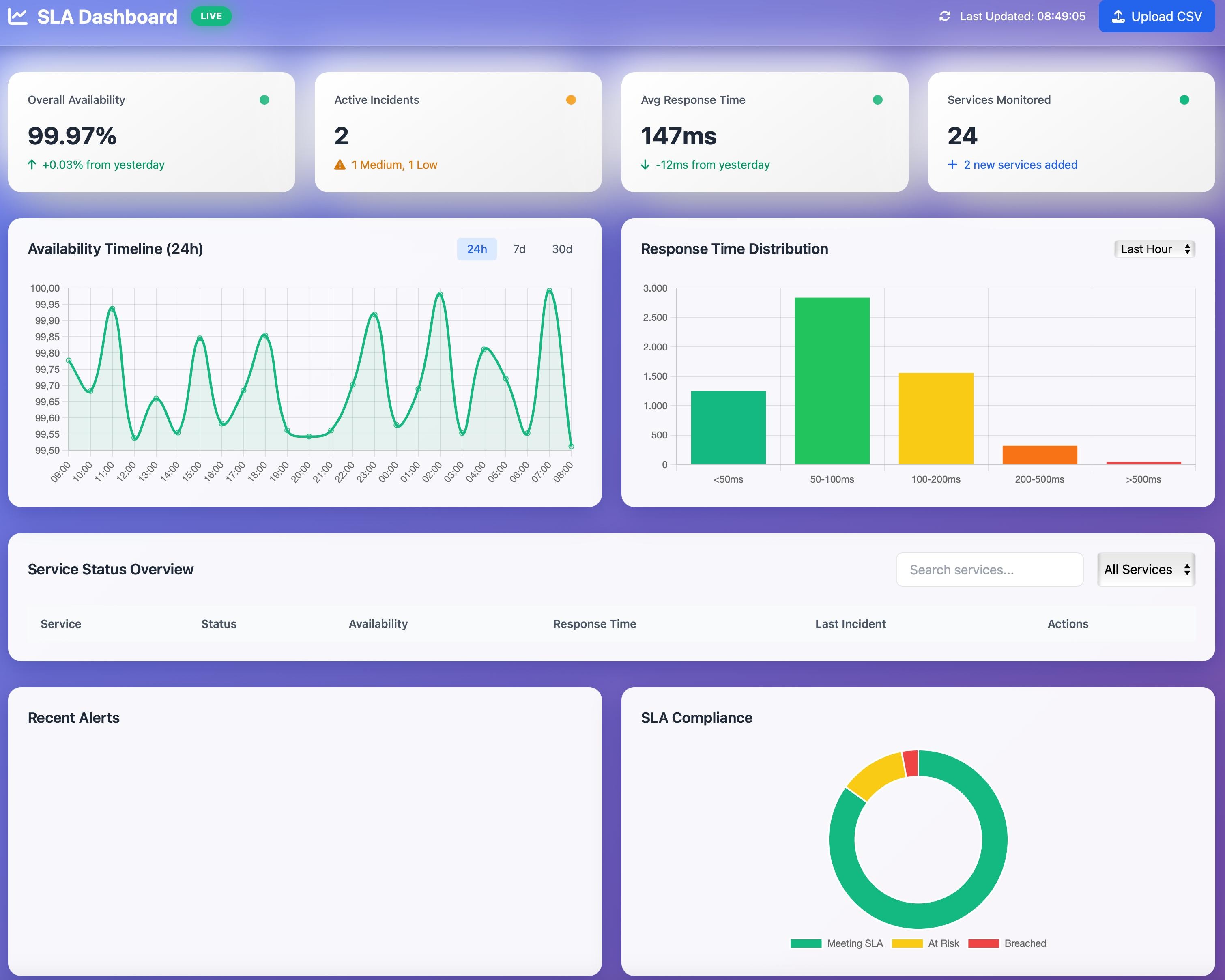Screen dimensions: 1225x980
Task: Click the 2 new services added link
Action: point(1020,164)
